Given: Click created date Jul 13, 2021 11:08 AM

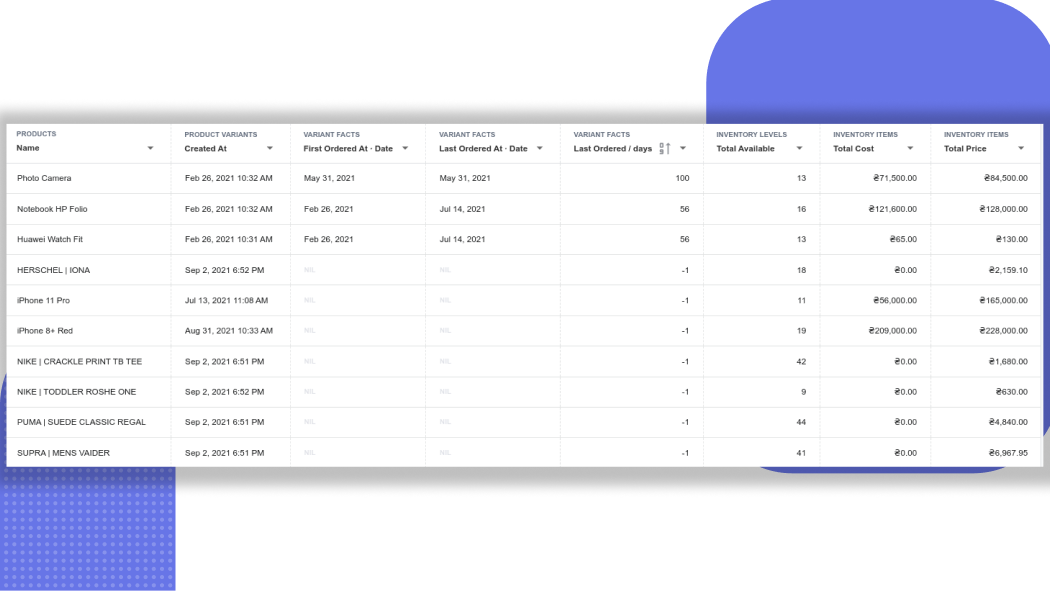Looking at the screenshot, I should click(226, 301).
